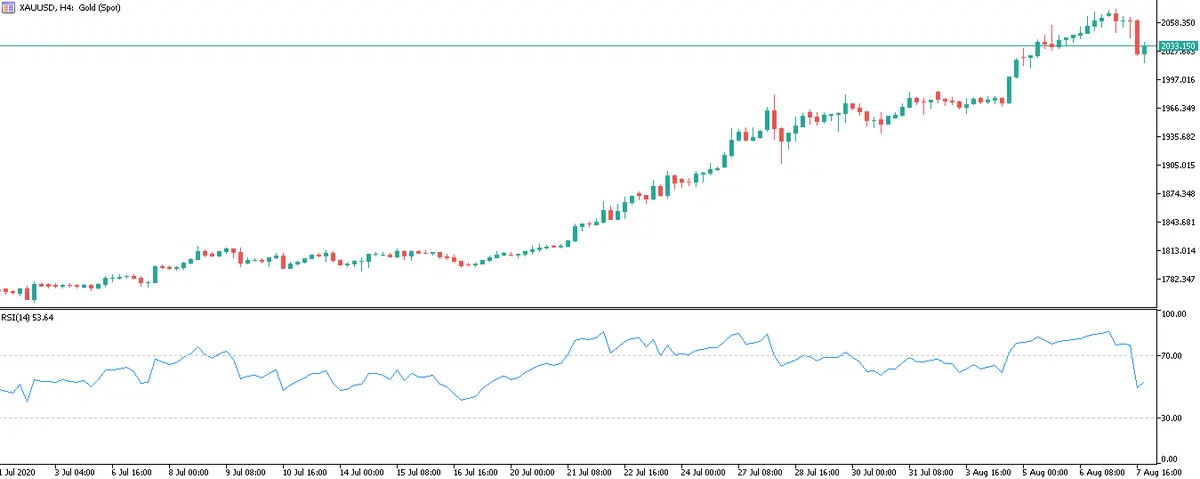Select the 21 Jul 08:00 time marker
Viewport: 1200px width, 479px height.
pos(591,470)
